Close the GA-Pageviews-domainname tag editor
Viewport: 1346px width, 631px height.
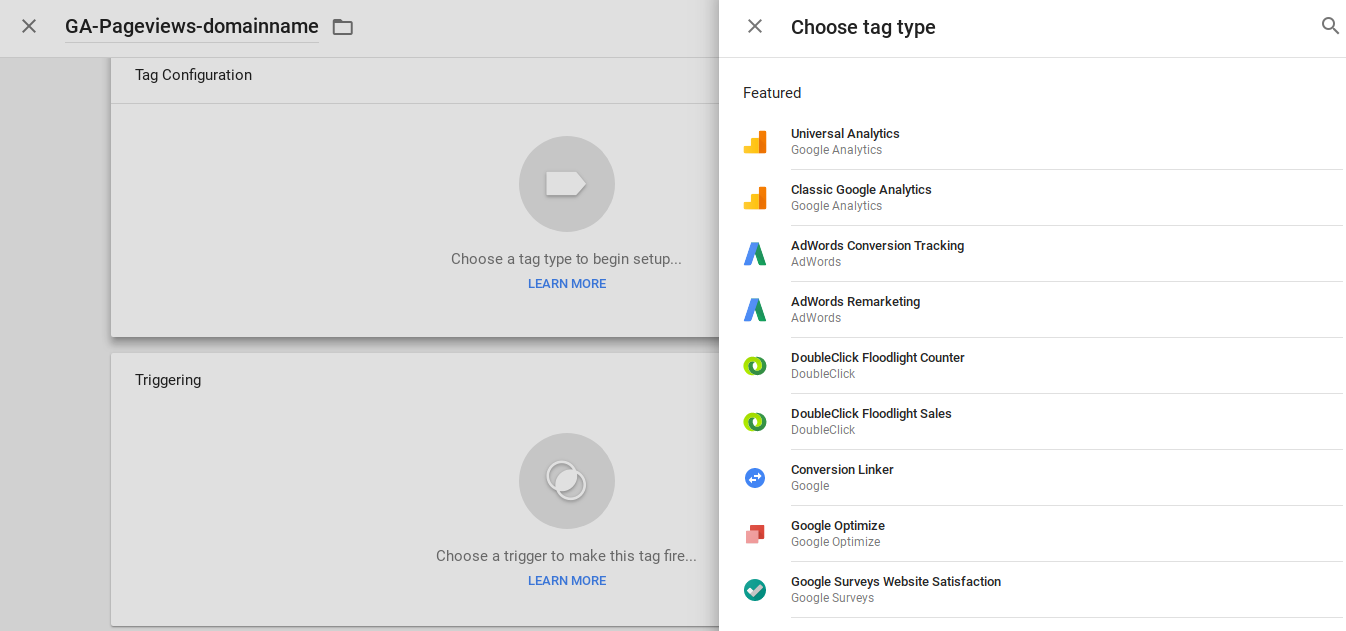29,27
